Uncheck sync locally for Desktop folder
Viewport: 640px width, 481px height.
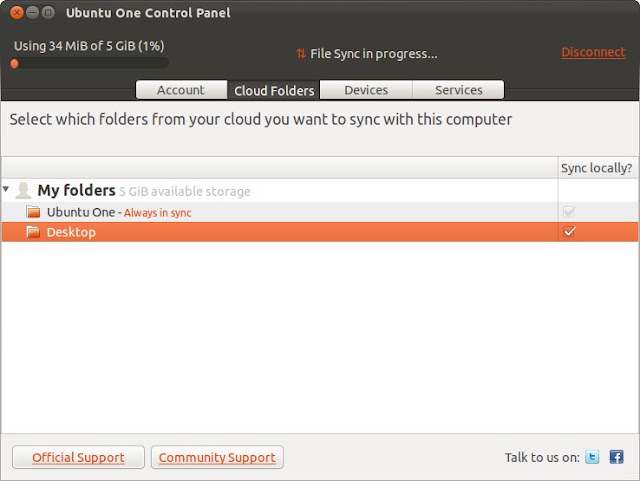click(x=569, y=232)
